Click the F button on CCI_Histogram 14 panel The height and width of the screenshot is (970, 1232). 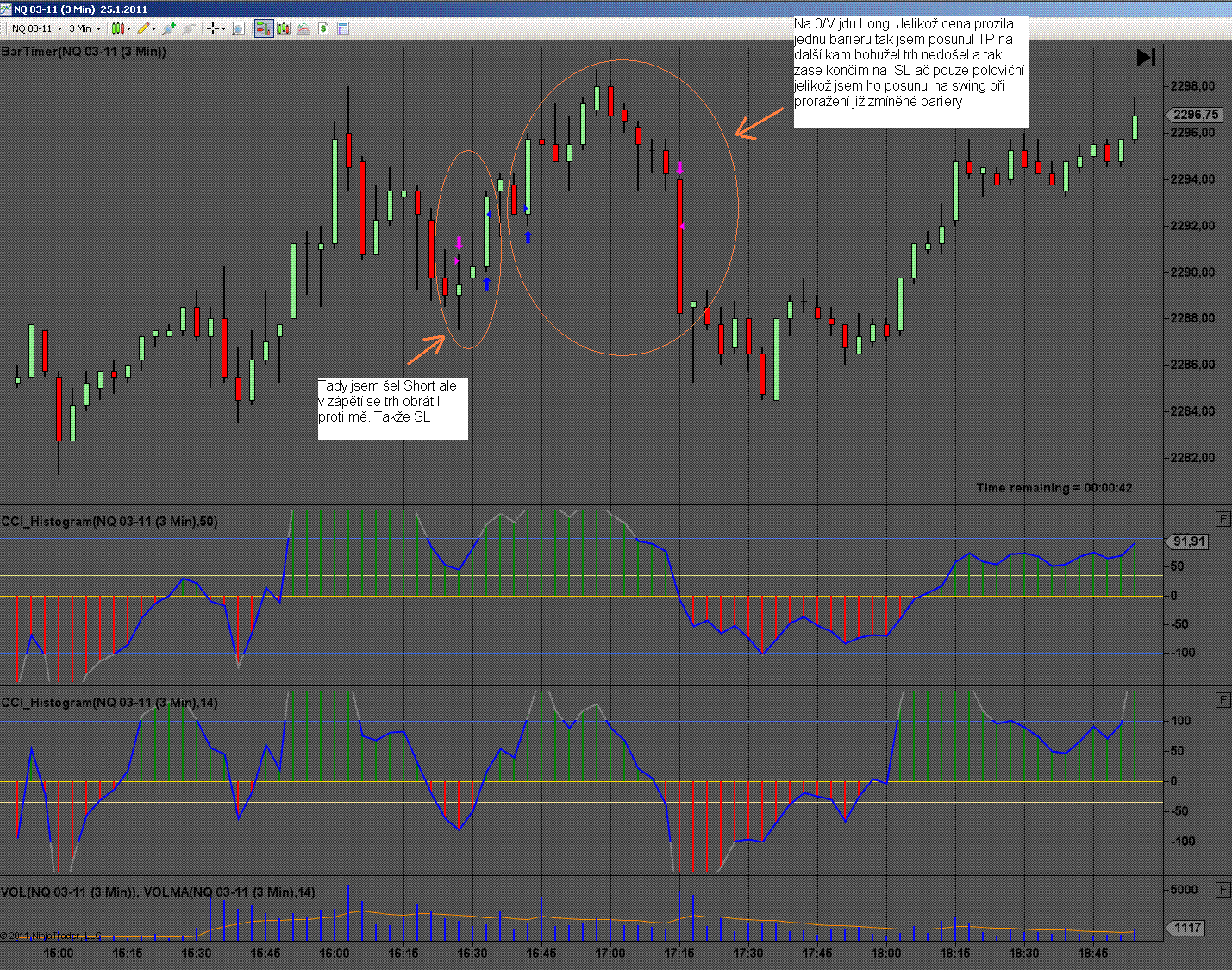click(1223, 700)
